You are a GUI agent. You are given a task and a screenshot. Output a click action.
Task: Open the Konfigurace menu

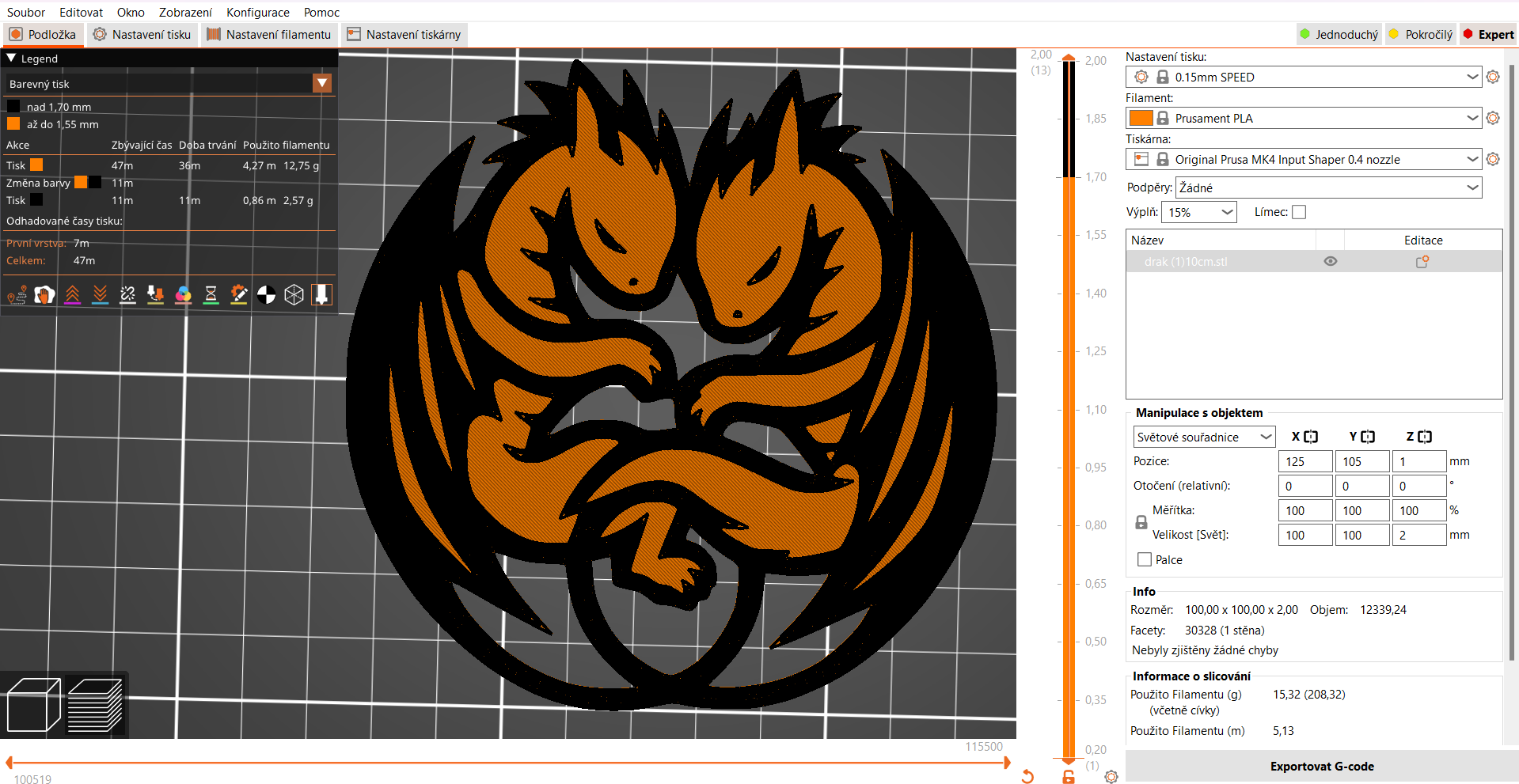point(257,12)
